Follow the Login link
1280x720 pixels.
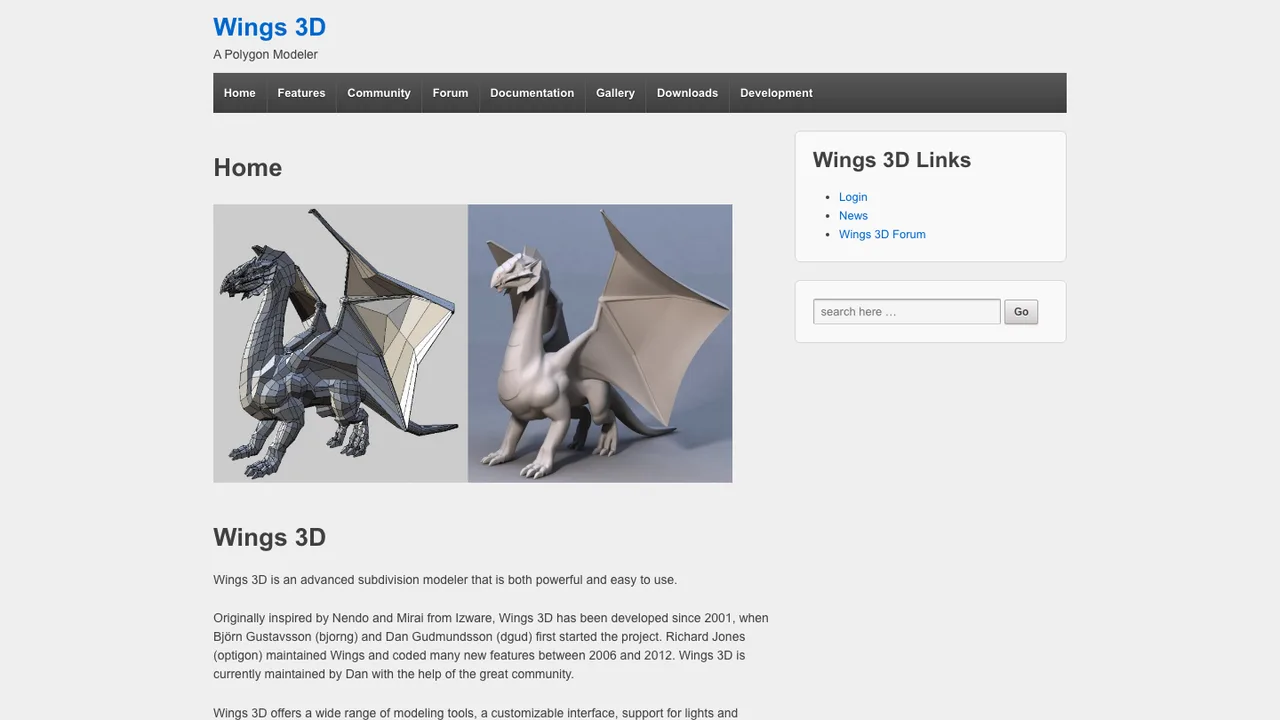coord(853,197)
